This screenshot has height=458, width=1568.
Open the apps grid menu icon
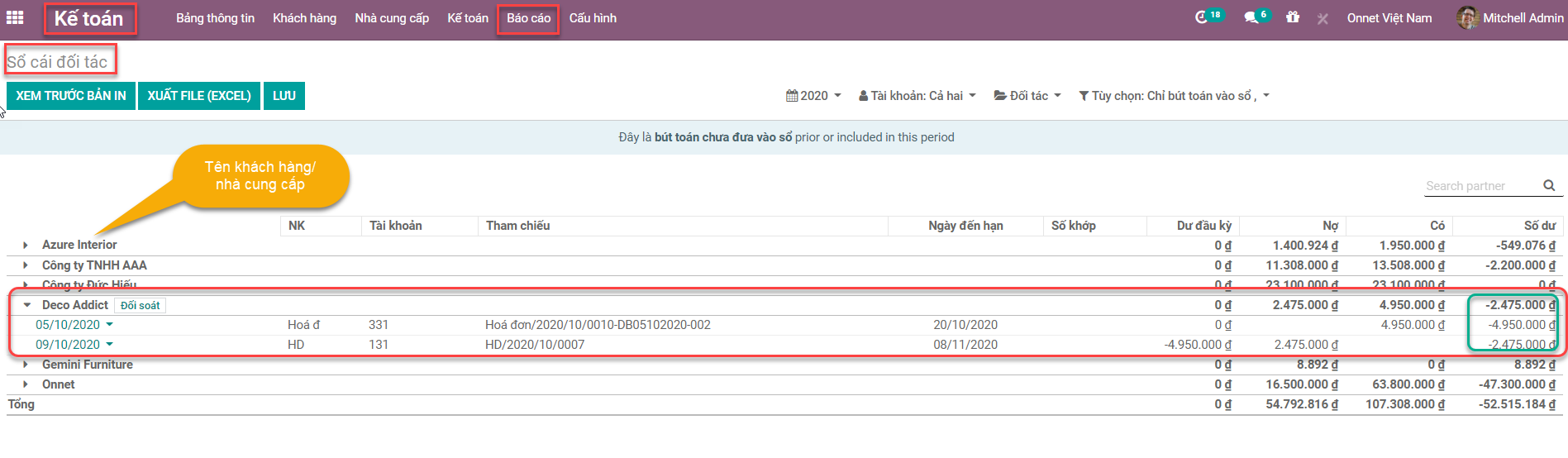tap(15, 17)
